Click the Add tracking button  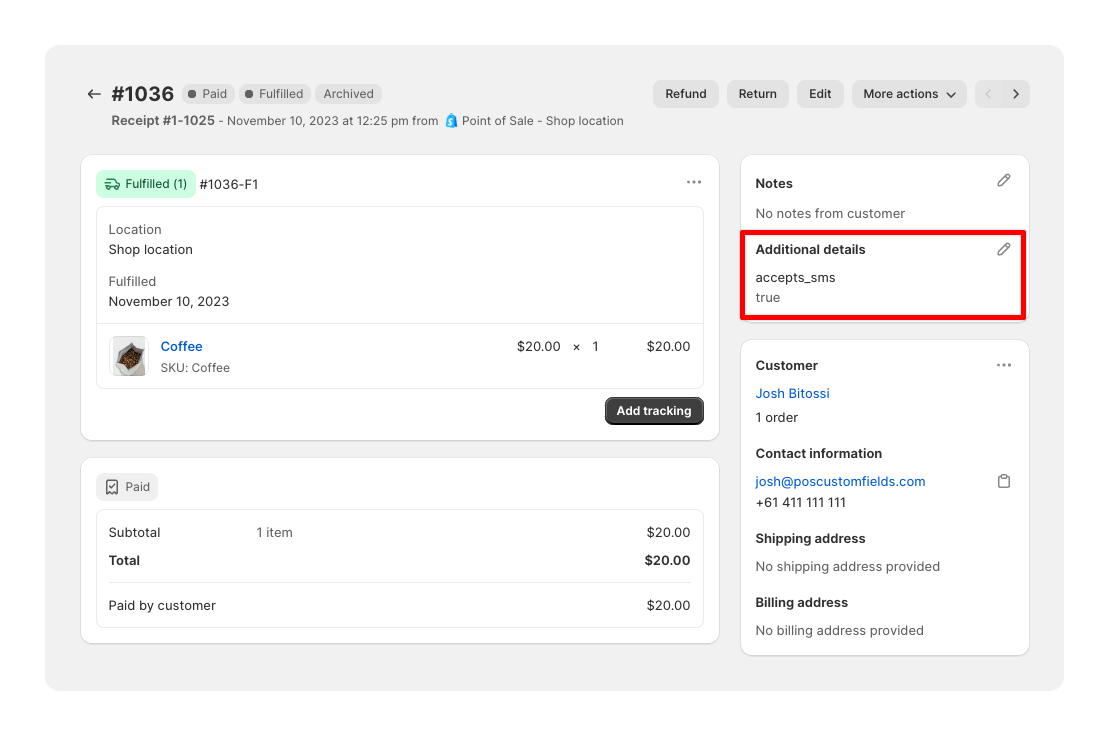point(654,410)
